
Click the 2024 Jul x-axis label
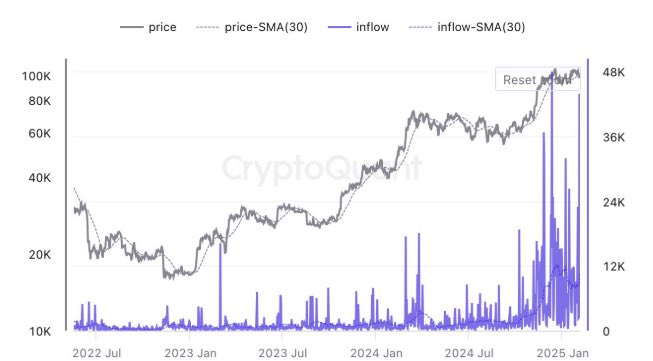469,353
